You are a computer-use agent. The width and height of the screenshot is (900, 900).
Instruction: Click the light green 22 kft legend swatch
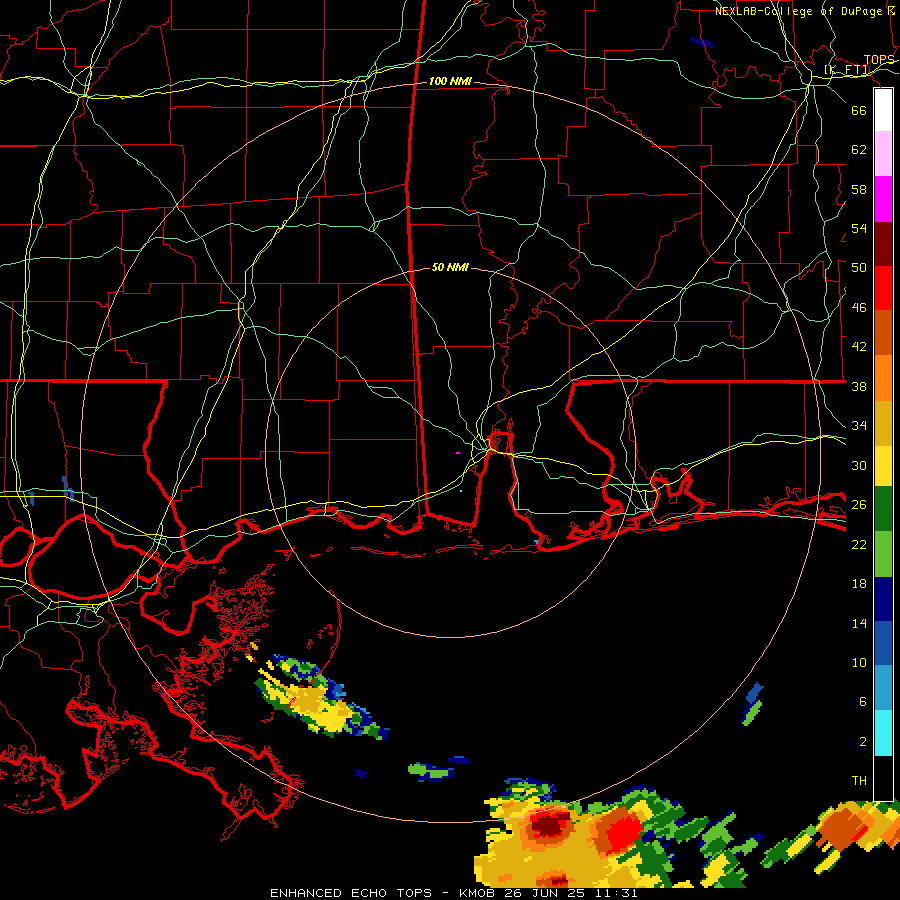click(883, 554)
